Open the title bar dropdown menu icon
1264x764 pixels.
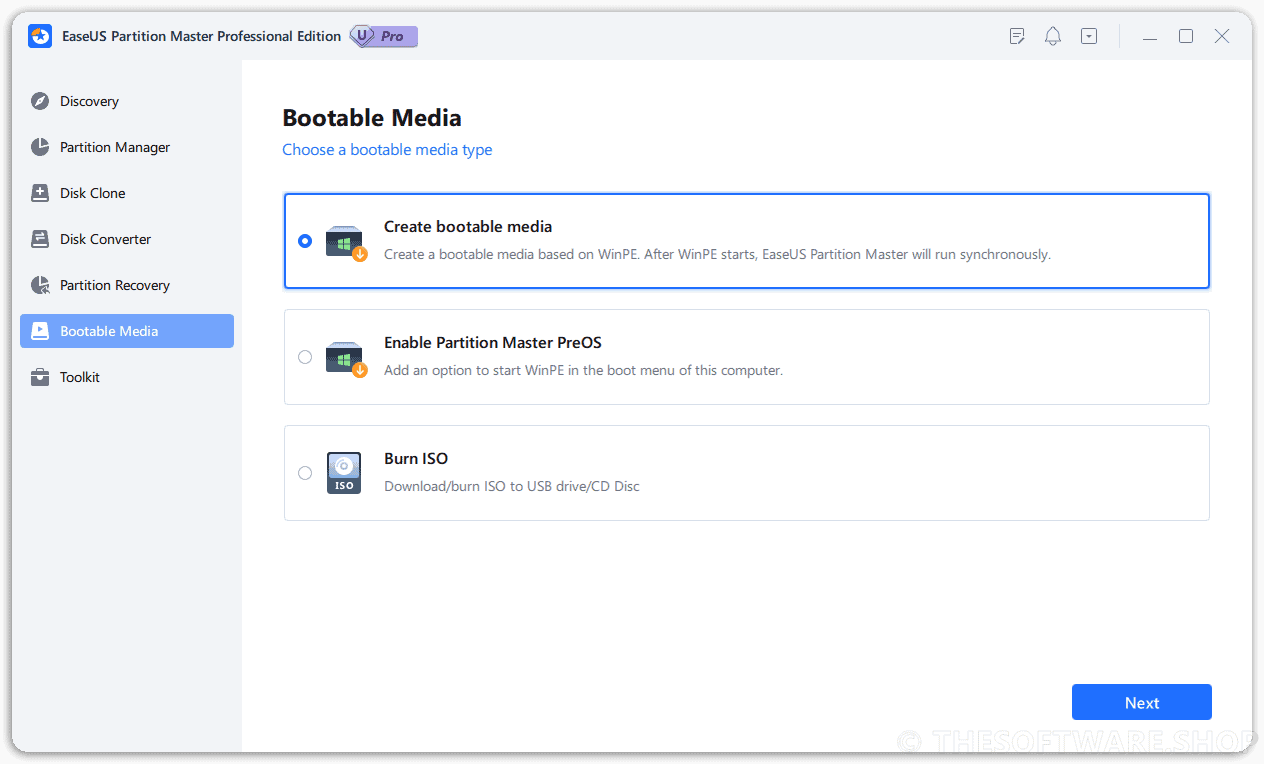point(1089,37)
